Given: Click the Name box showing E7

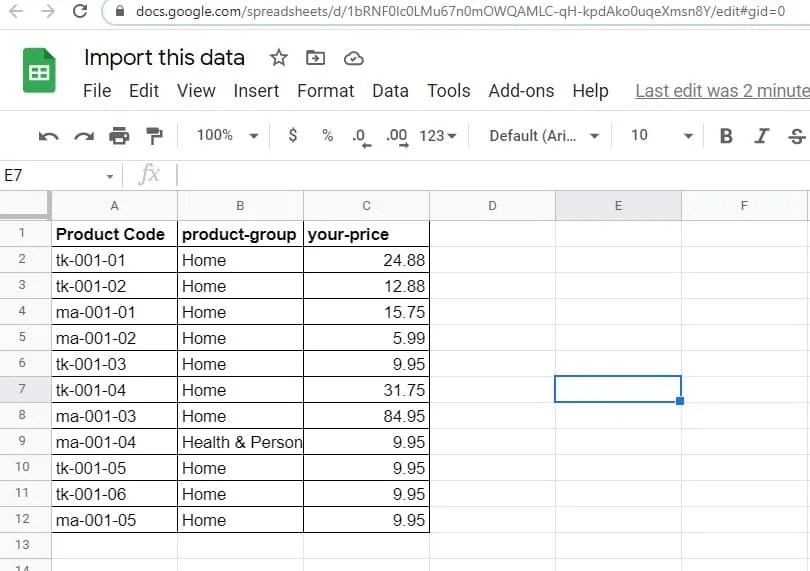Looking at the screenshot, I should [52, 176].
